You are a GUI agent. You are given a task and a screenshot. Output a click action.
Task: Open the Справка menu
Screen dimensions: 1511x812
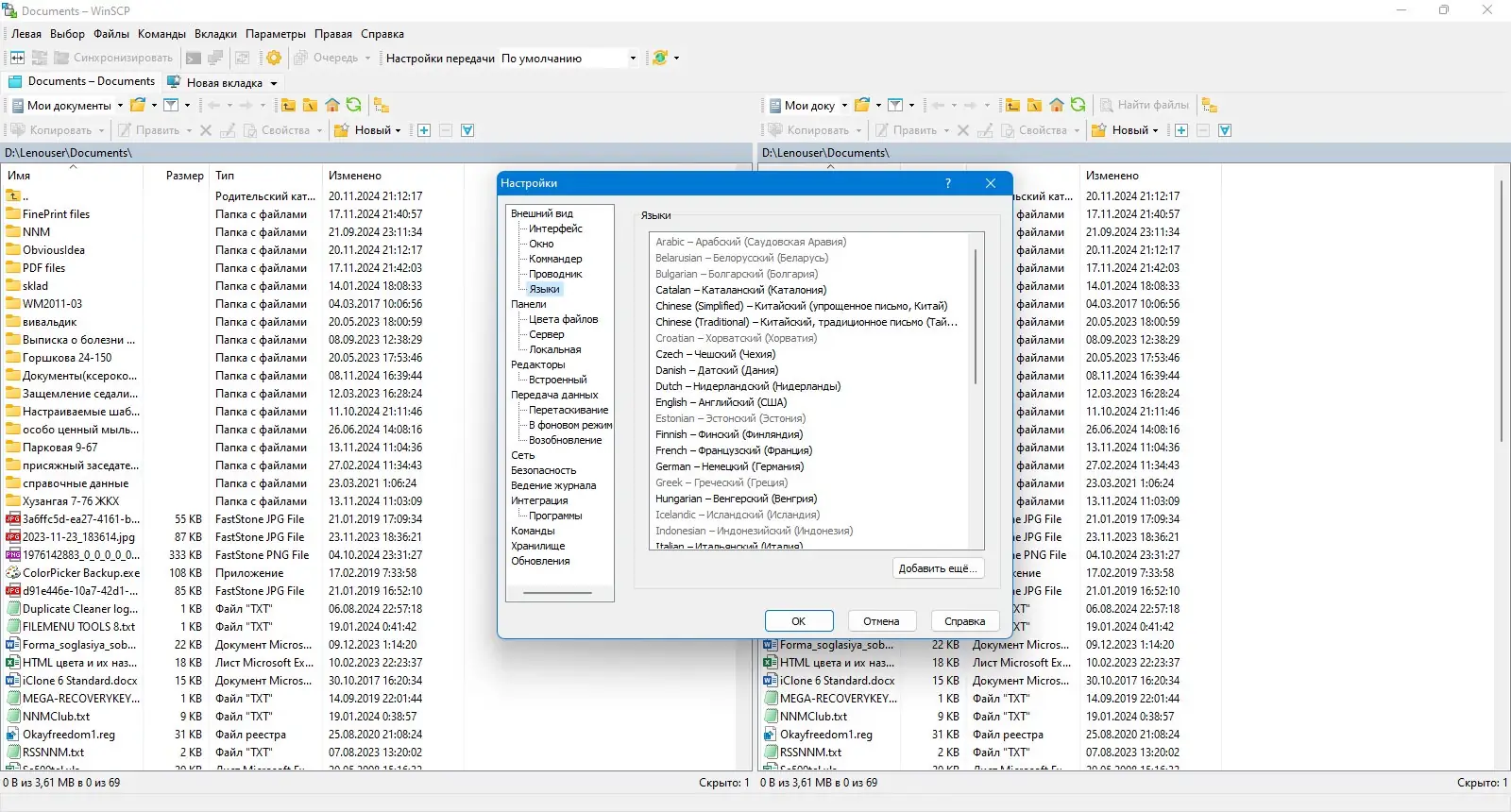tap(382, 34)
